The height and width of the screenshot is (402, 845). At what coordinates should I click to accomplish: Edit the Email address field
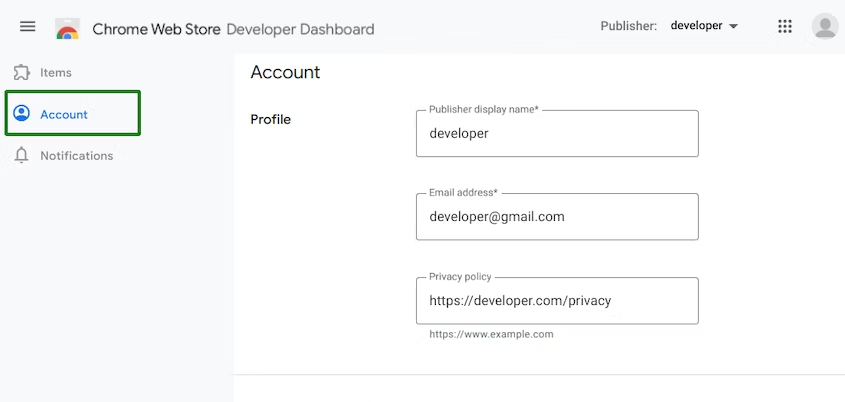(x=557, y=217)
